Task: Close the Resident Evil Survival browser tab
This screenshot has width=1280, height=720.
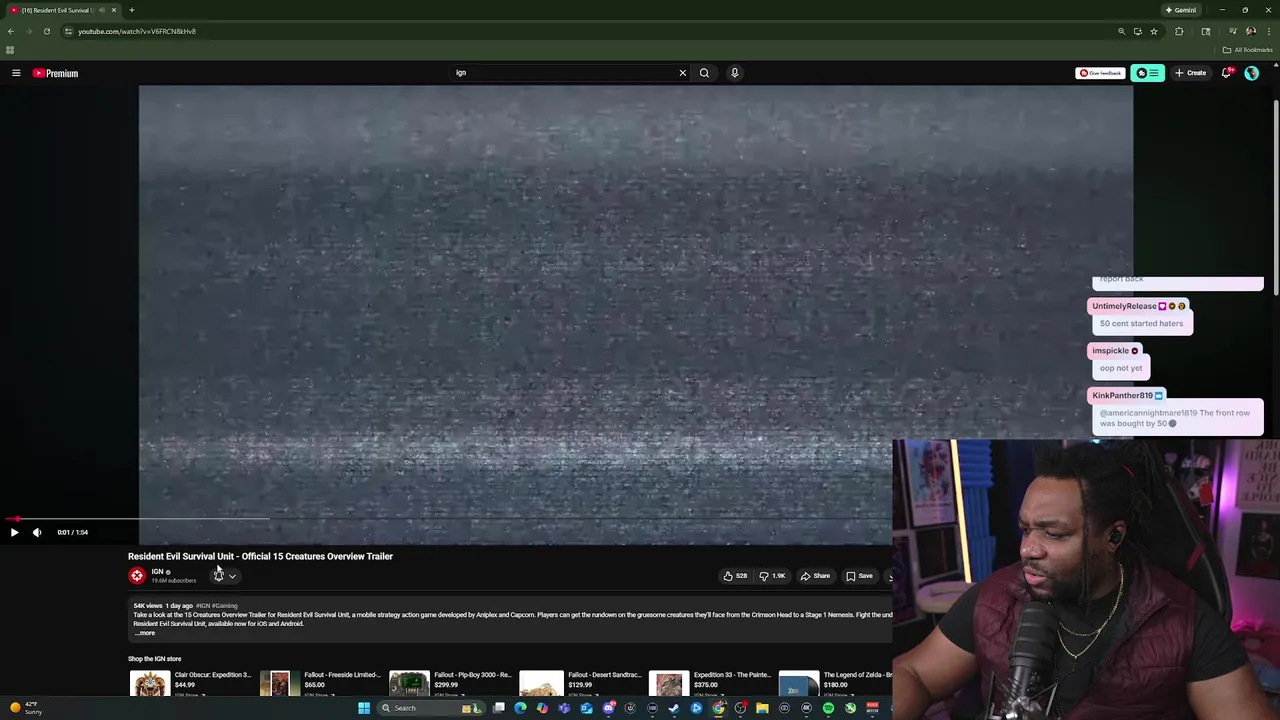Action: pyautogui.click(x=114, y=10)
